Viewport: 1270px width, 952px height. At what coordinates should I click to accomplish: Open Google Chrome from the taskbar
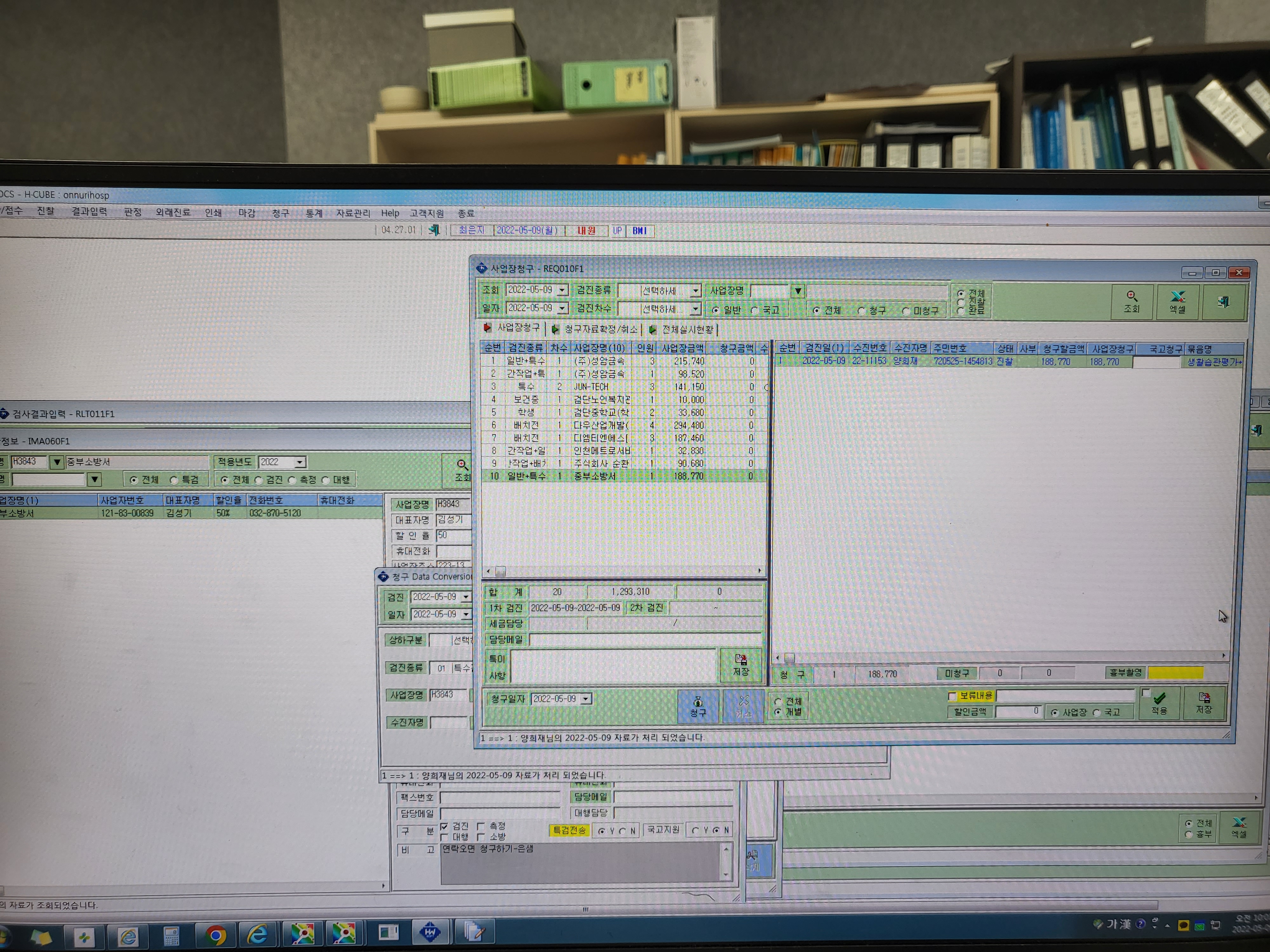tap(215, 936)
